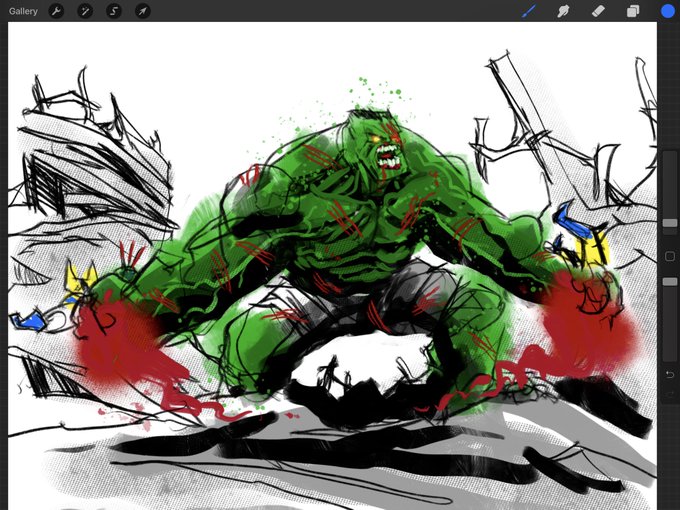Open the Actions wrench menu
Viewport: 680px width, 510px height.
tap(56, 11)
